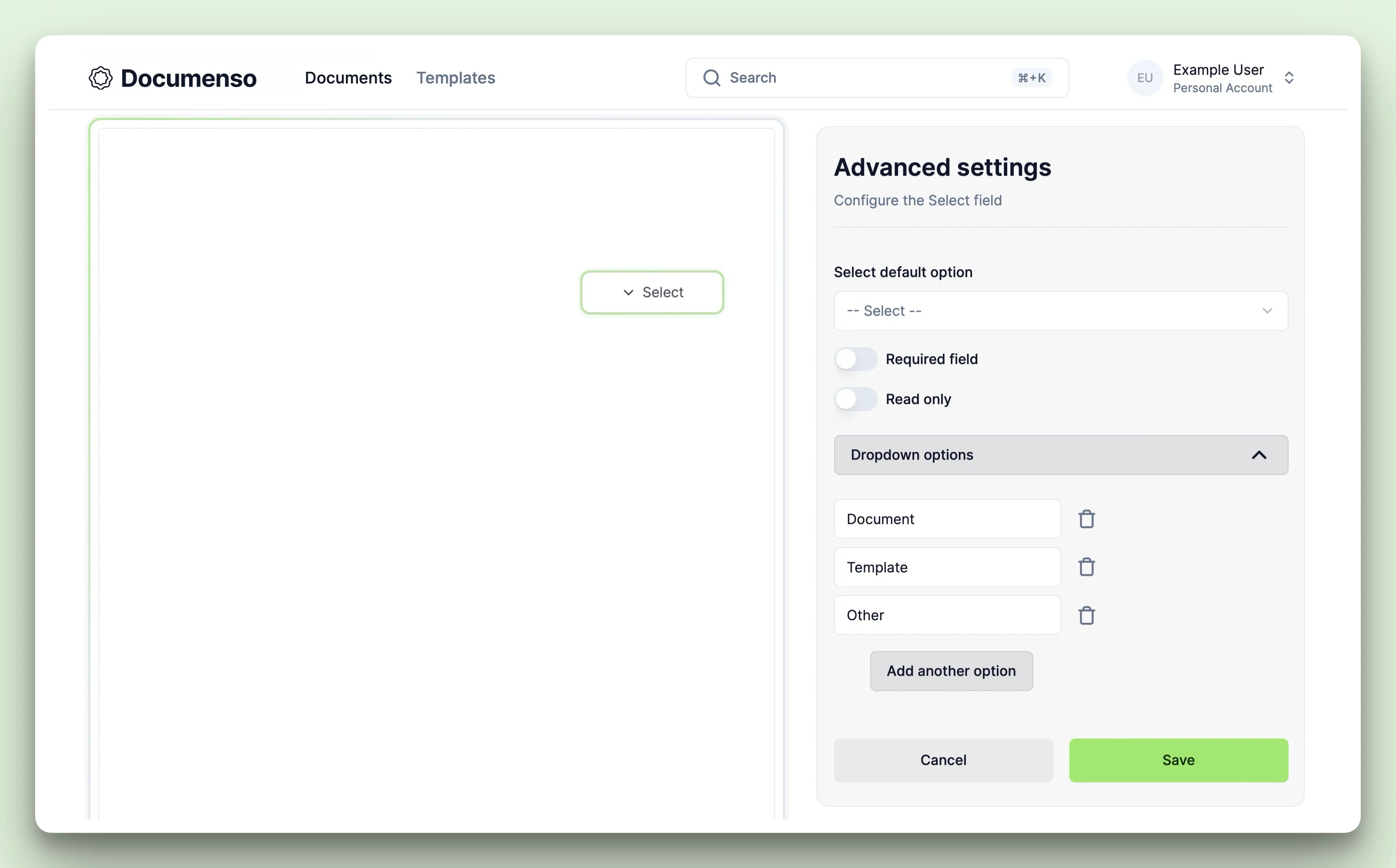
Task: Open the Select default option dropdown
Action: pos(1060,311)
